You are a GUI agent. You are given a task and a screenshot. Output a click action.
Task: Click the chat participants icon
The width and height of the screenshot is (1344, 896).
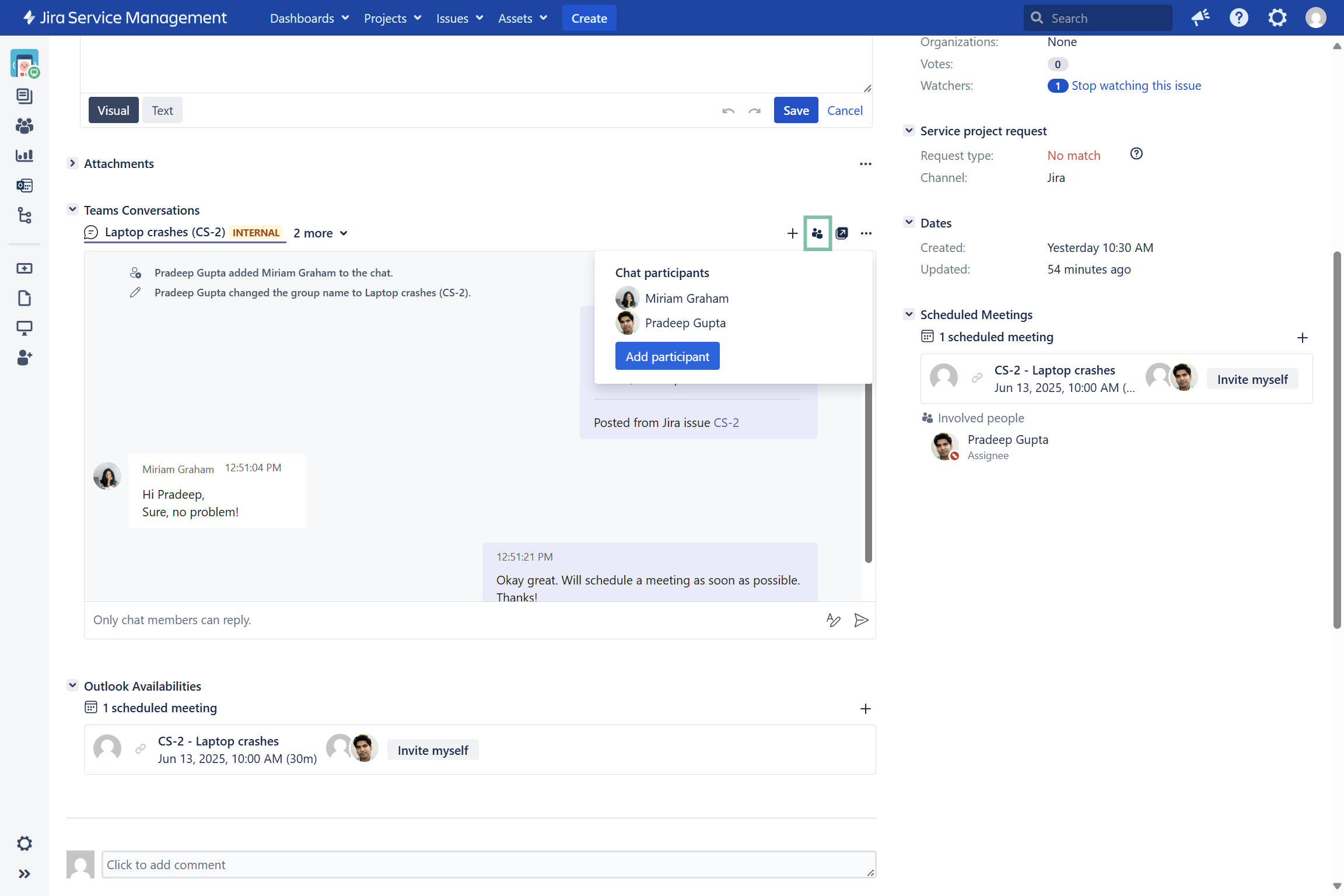(817, 233)
